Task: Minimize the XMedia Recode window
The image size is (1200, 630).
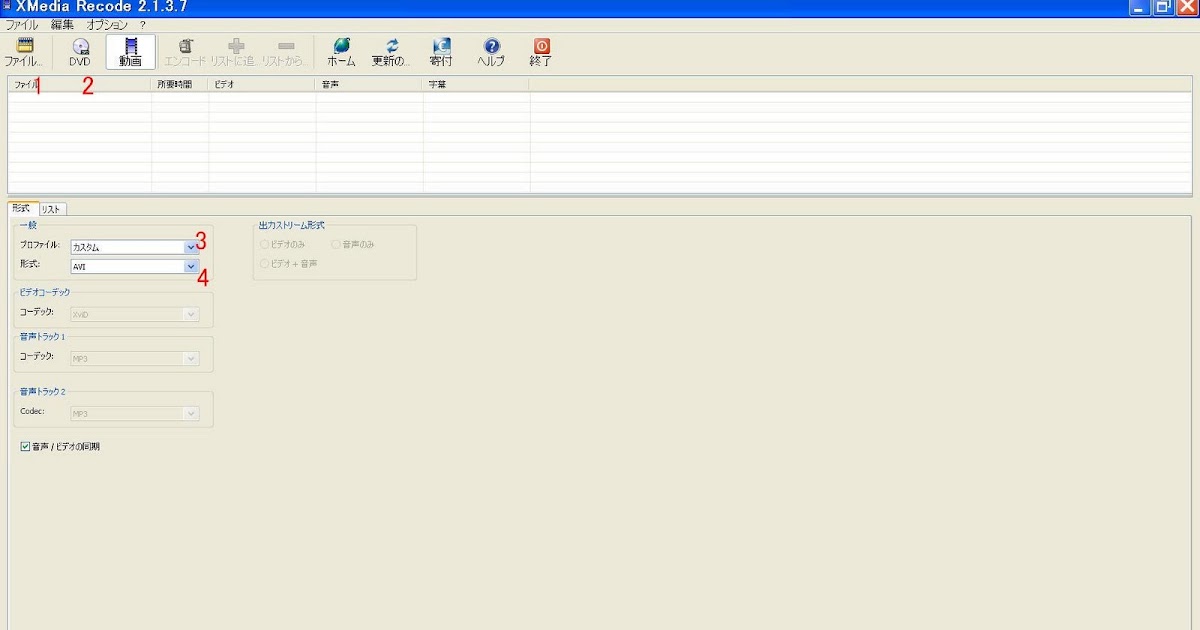Action: [x=1140, y=7]
